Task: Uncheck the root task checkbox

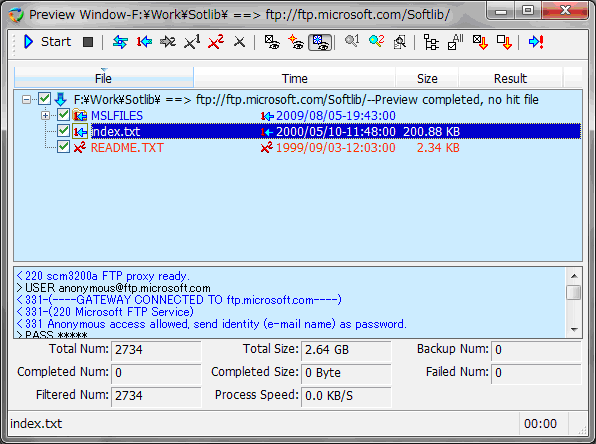Action: (x=44, y=99)
